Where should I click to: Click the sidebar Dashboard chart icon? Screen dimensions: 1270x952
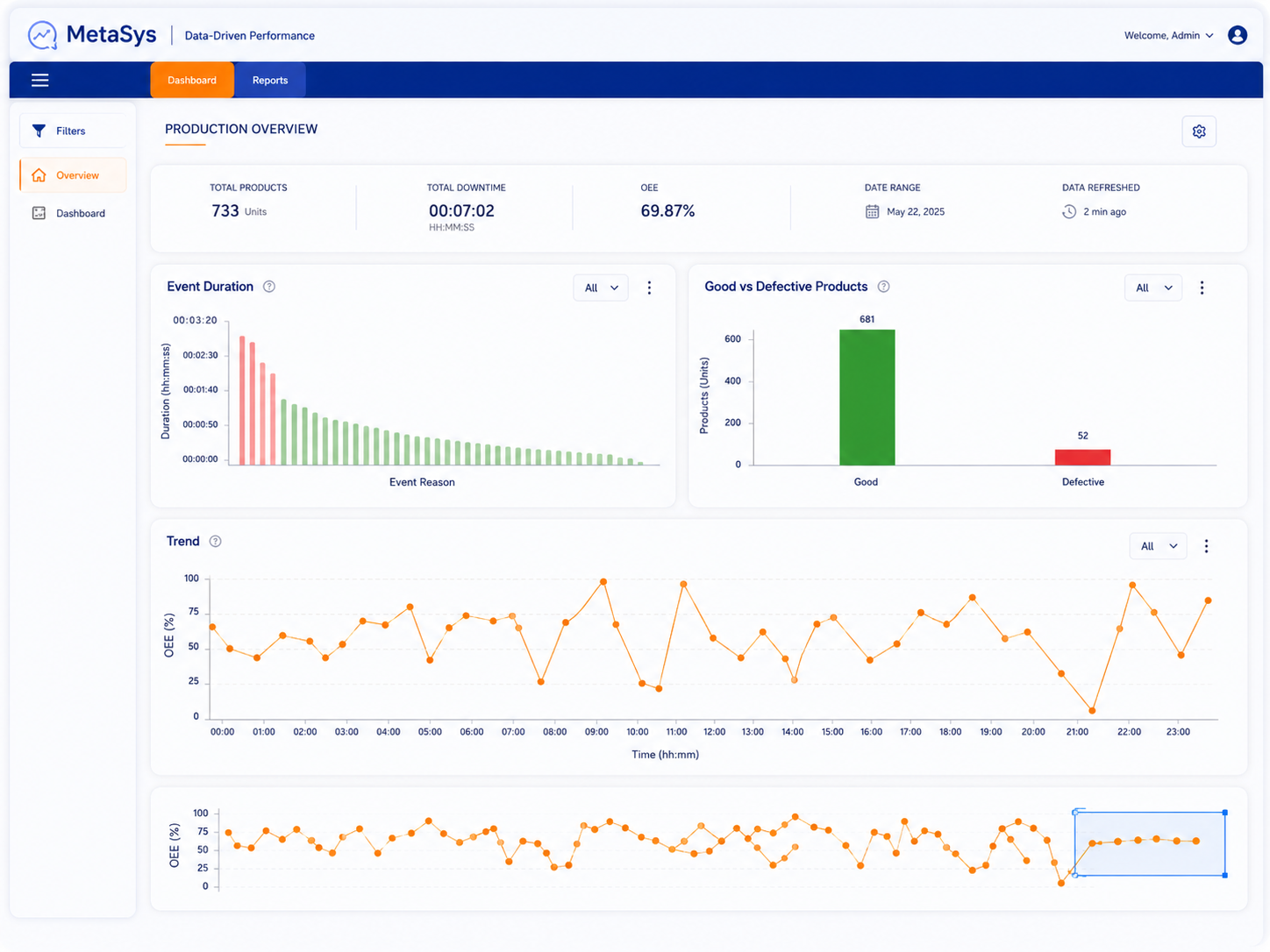(39, 213)
